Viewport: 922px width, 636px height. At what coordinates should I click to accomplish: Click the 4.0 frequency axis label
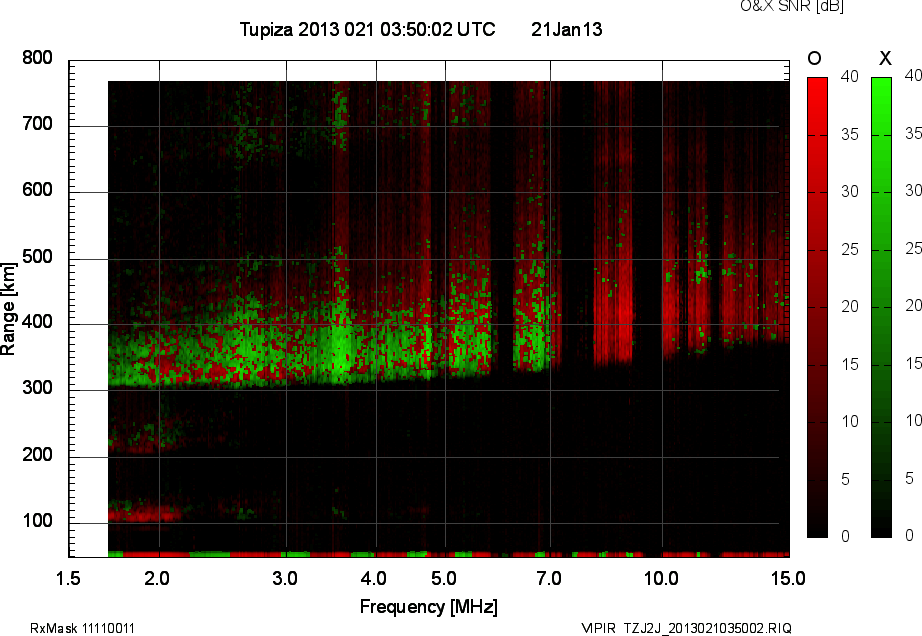[x=374, y=579]
